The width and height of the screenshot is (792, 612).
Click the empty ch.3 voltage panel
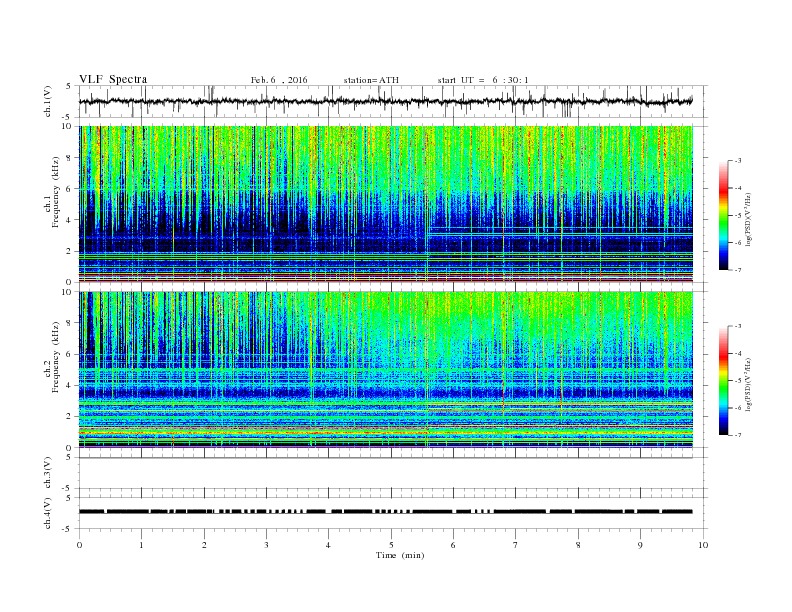[392, 473]
